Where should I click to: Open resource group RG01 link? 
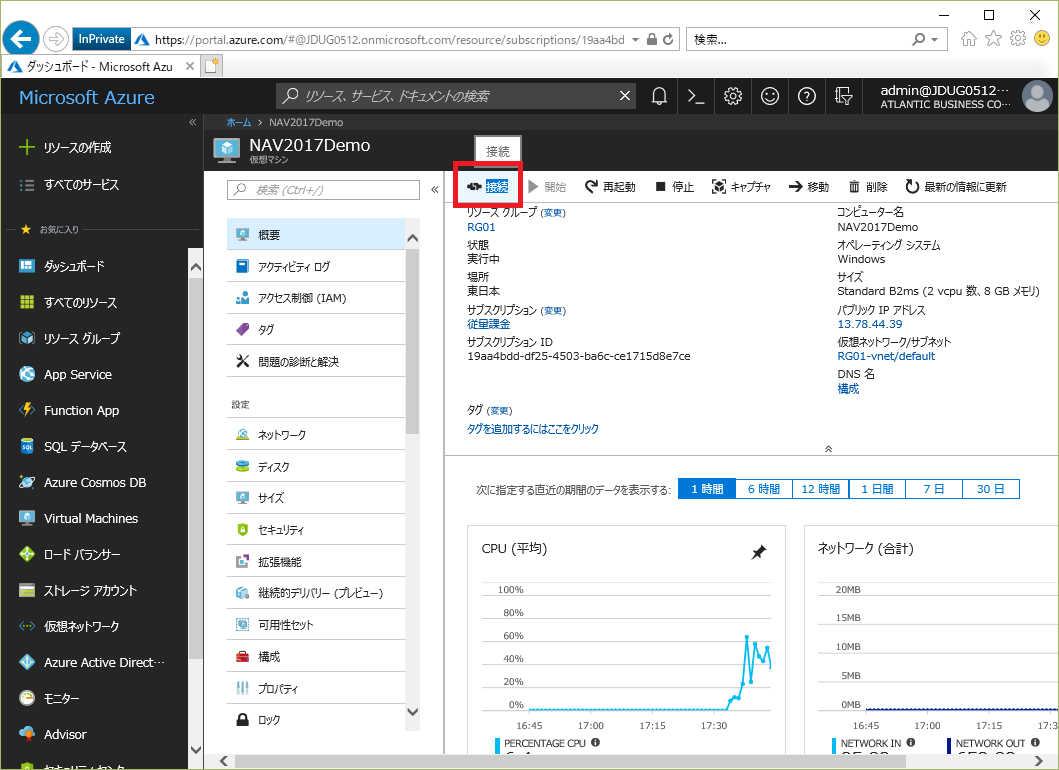click(x=481, y=227)
